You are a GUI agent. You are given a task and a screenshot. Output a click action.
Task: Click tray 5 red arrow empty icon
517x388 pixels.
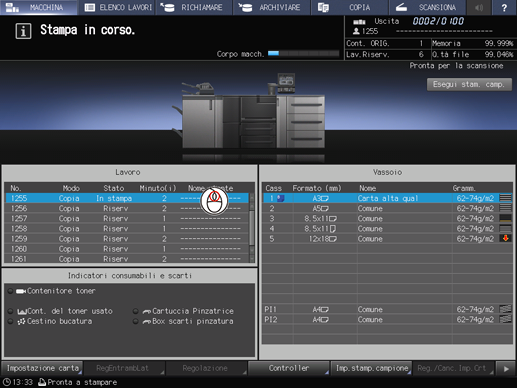click(505, 239)
